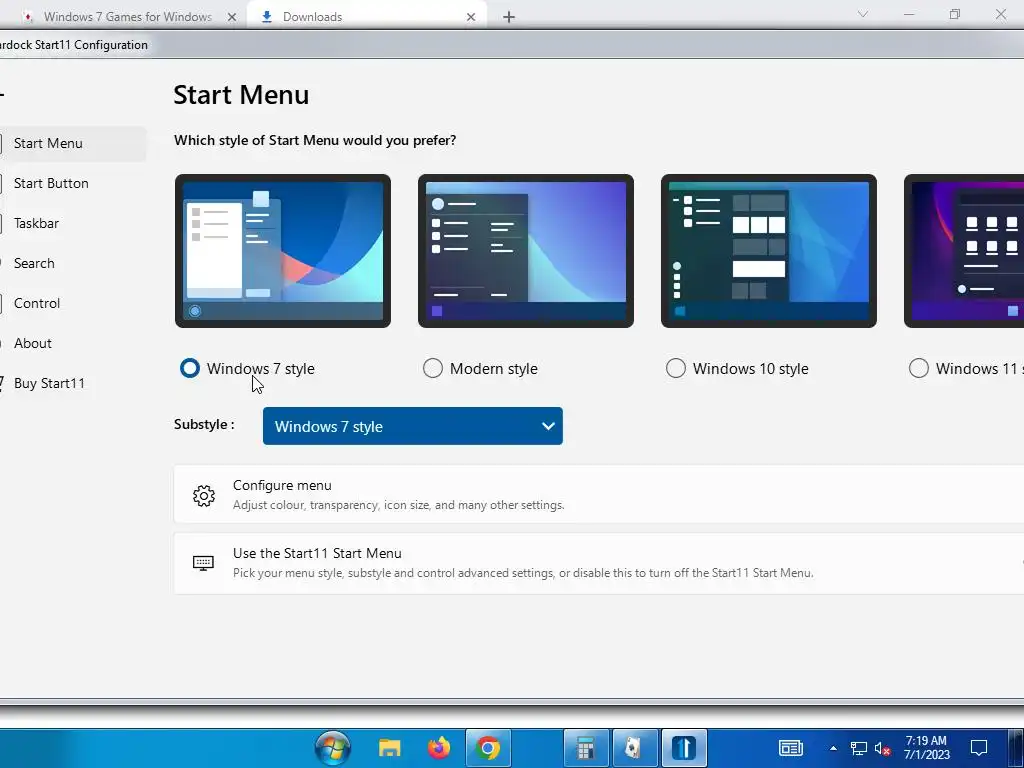Show hidden system tray icons
The height and width of the screenshot is (768, 1024).
point(833,748)
